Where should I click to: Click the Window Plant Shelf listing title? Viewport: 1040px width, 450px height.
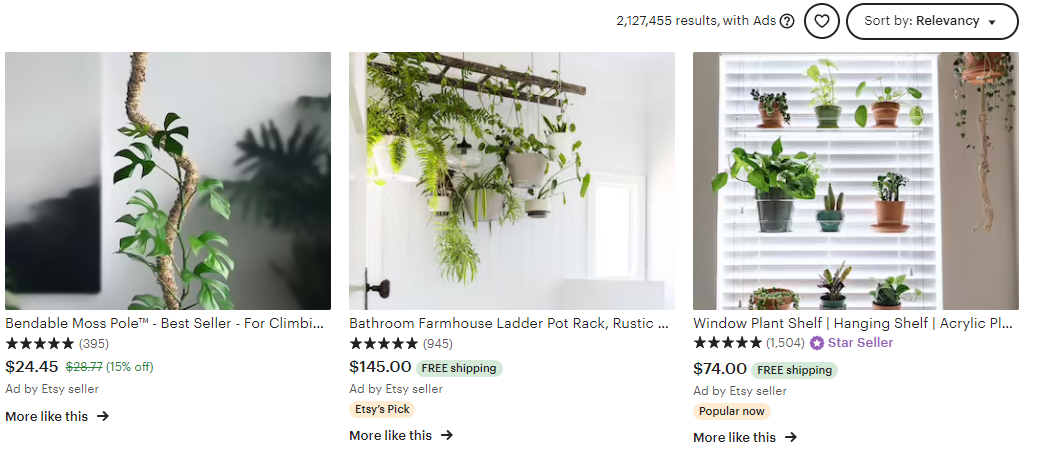point(853,323)
